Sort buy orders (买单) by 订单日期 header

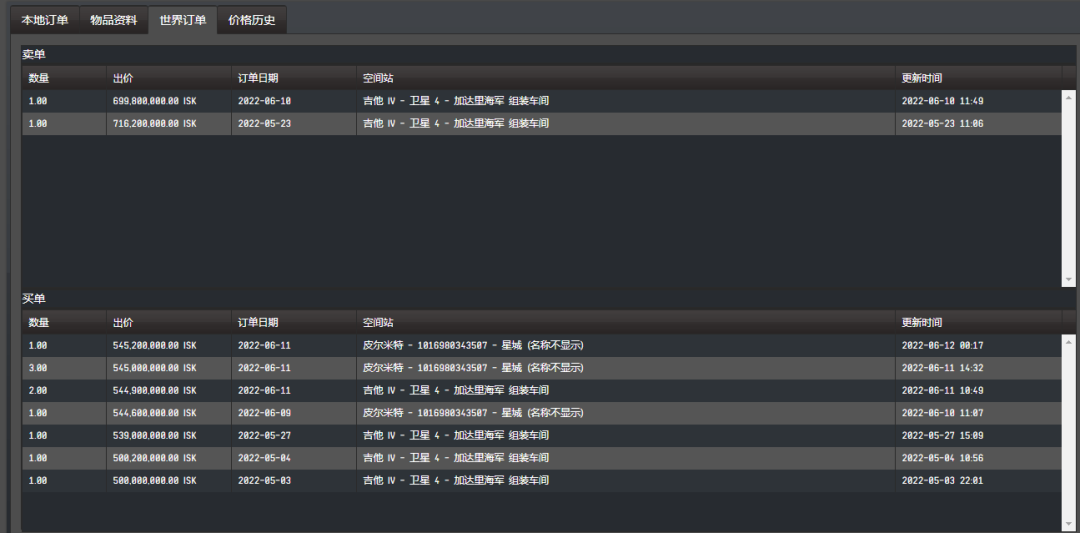294,322
